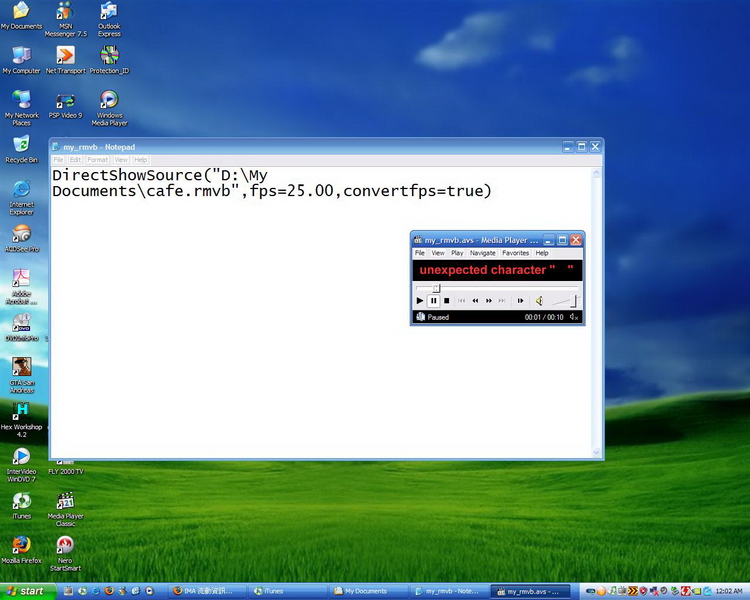Select the Nero StartSmart desktop icon
Viewport: 750px width, 600px height.
pyautogui.click(x=65, y=551)
